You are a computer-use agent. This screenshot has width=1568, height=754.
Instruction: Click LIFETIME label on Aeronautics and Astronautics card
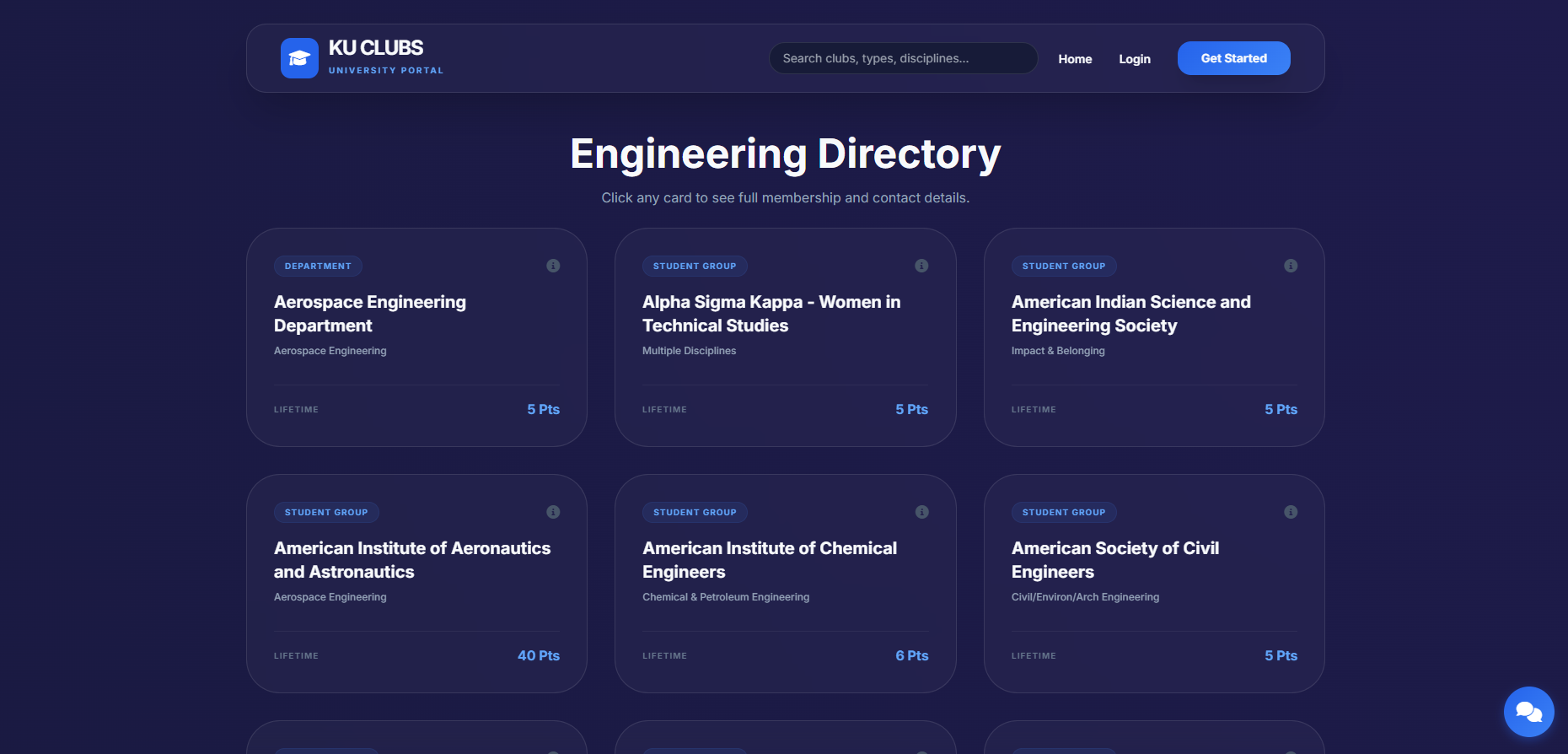tap(296, 656)
